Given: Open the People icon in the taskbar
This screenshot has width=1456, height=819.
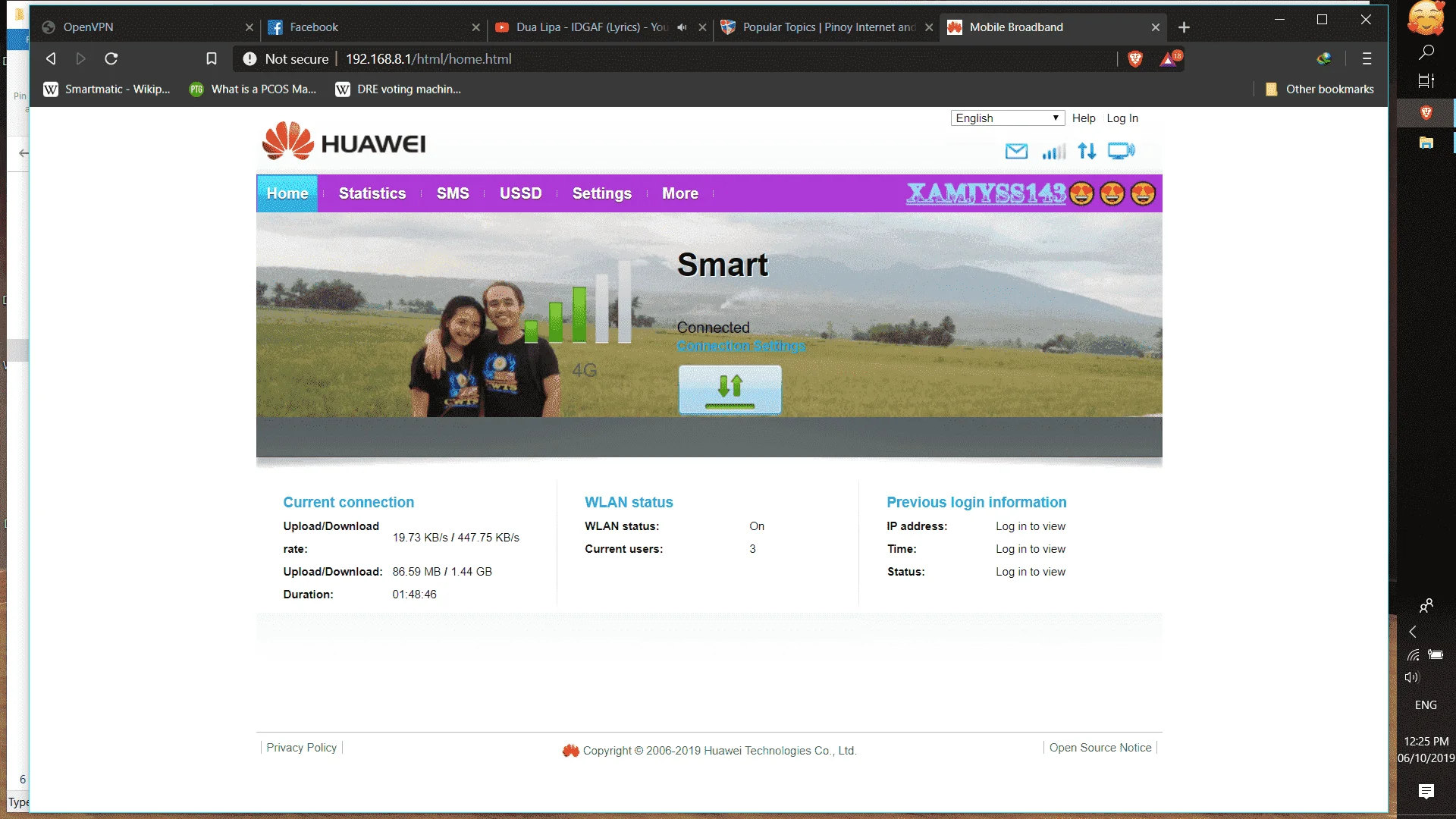Looking at the screenshot, I should 1426,605.
